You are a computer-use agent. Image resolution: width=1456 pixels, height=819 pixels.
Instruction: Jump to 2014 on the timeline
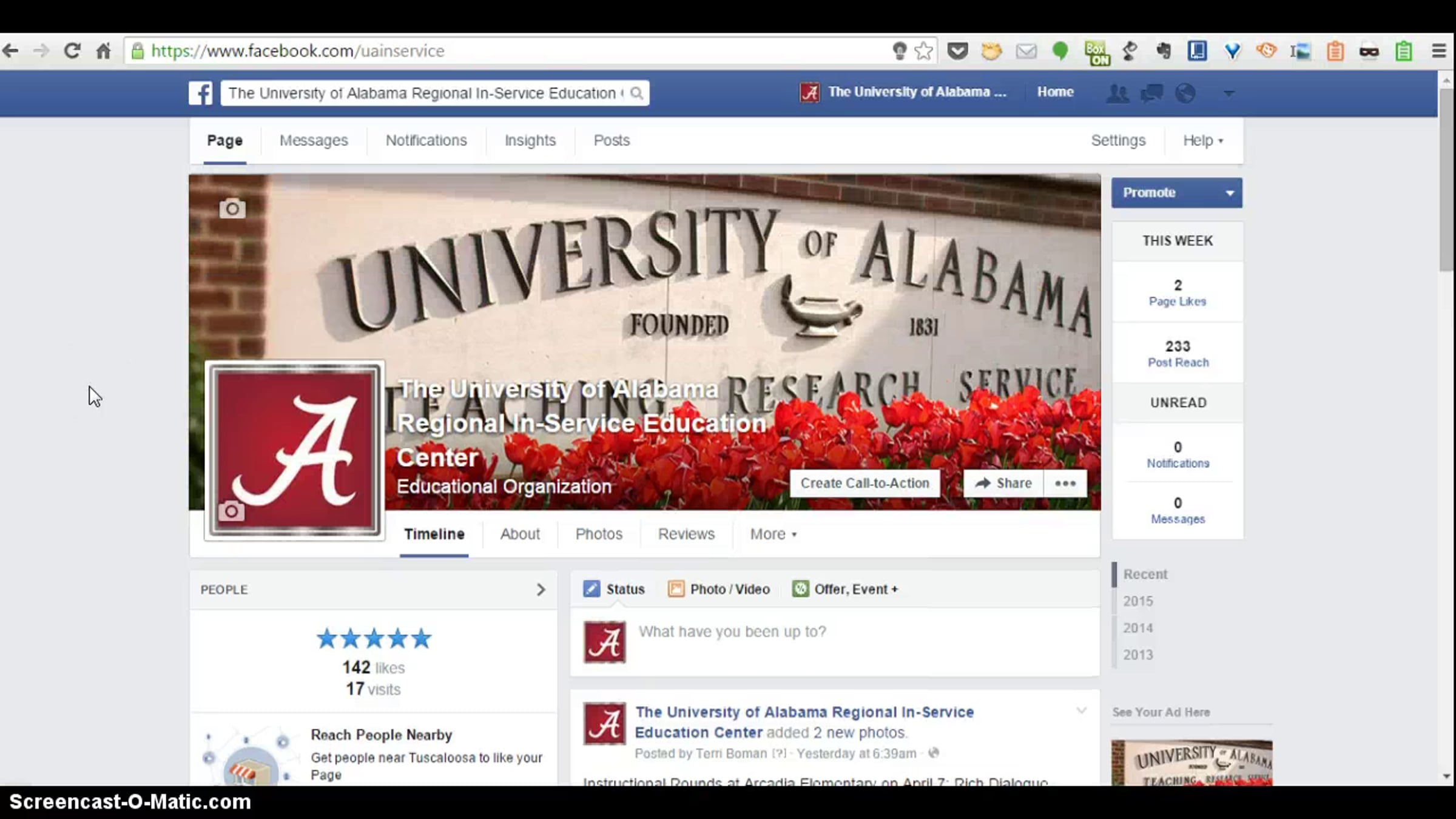click(x=1137, y=628)
